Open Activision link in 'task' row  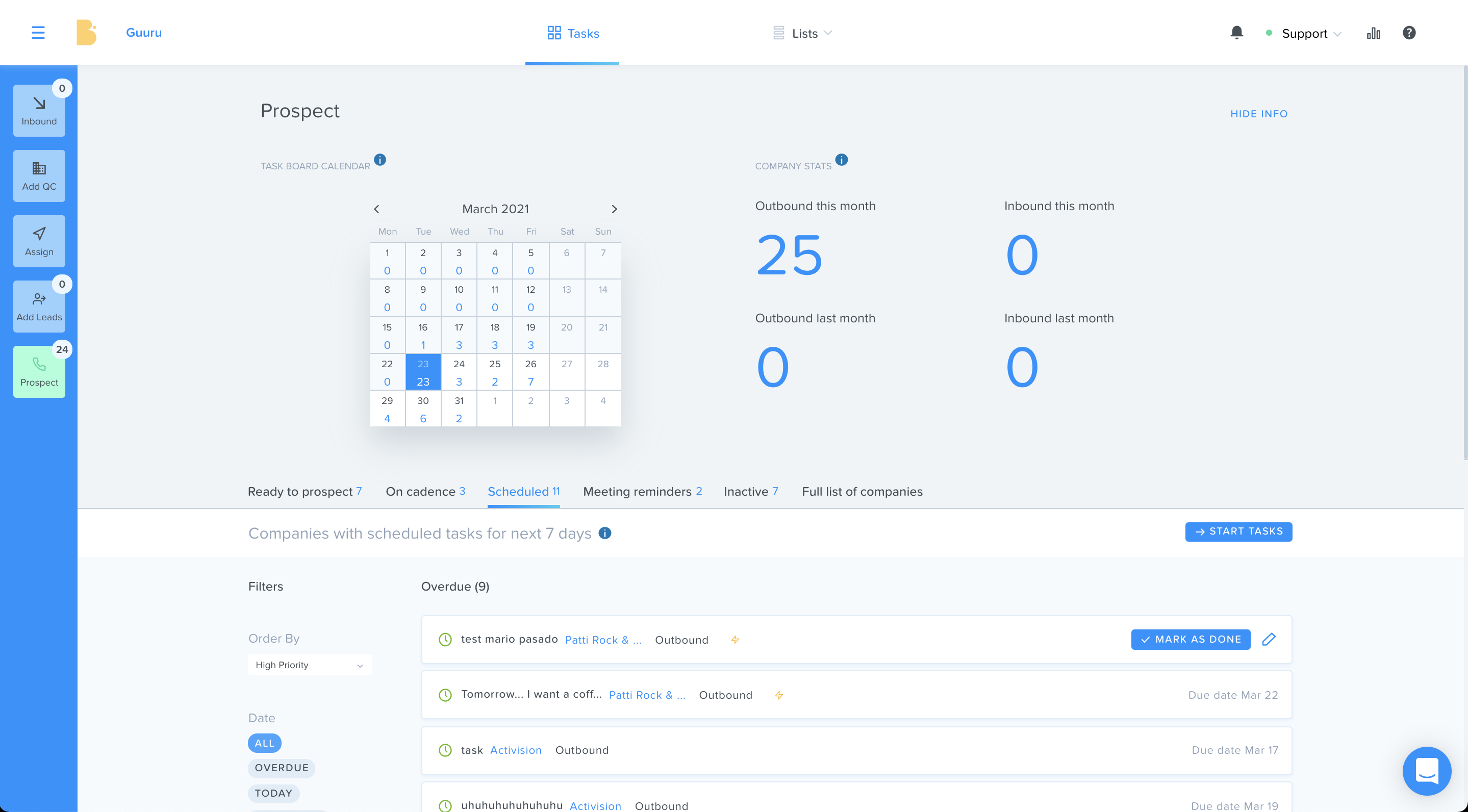[516, 750]
